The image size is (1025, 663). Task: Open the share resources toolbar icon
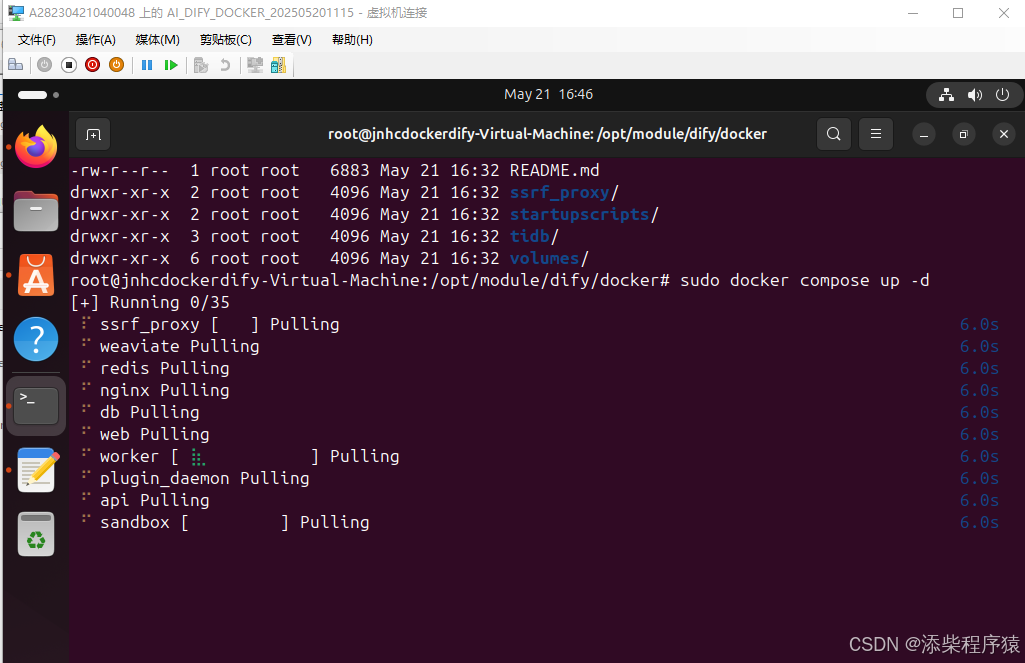(278, 65)
